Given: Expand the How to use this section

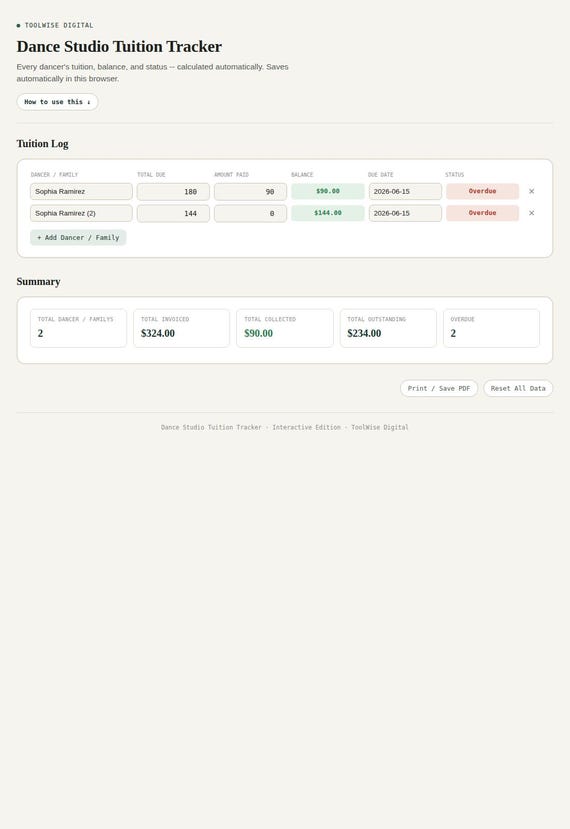Looking at the screenshot, I should click(57, 102).
